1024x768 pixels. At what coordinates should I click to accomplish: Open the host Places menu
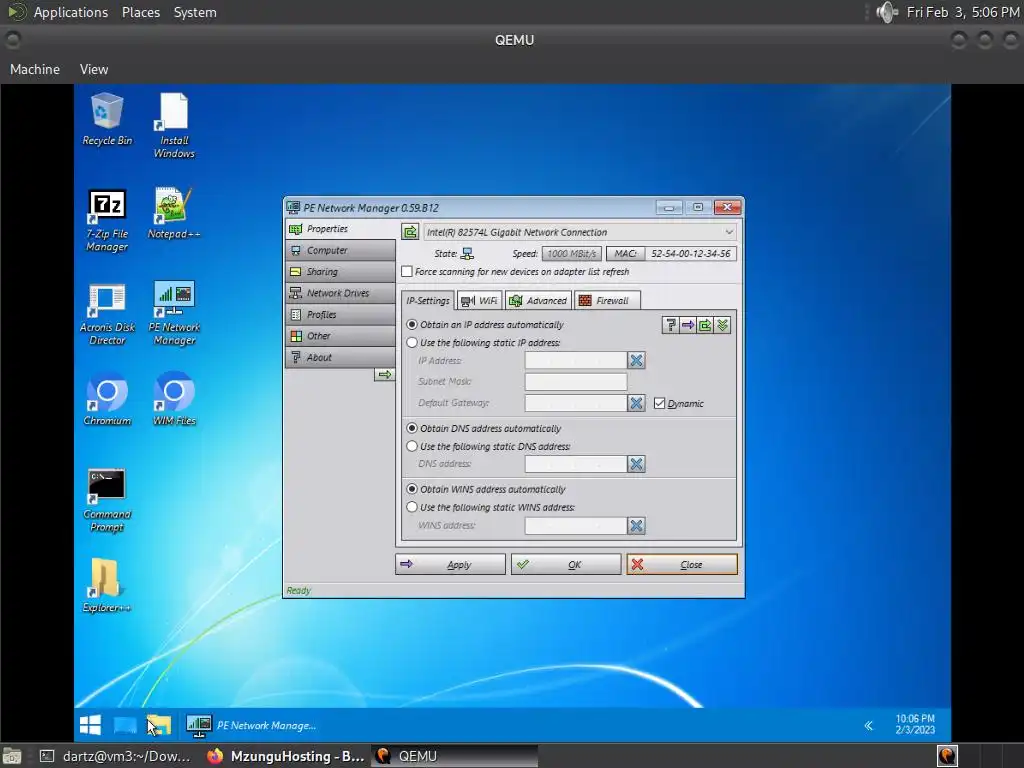[141, 12]
